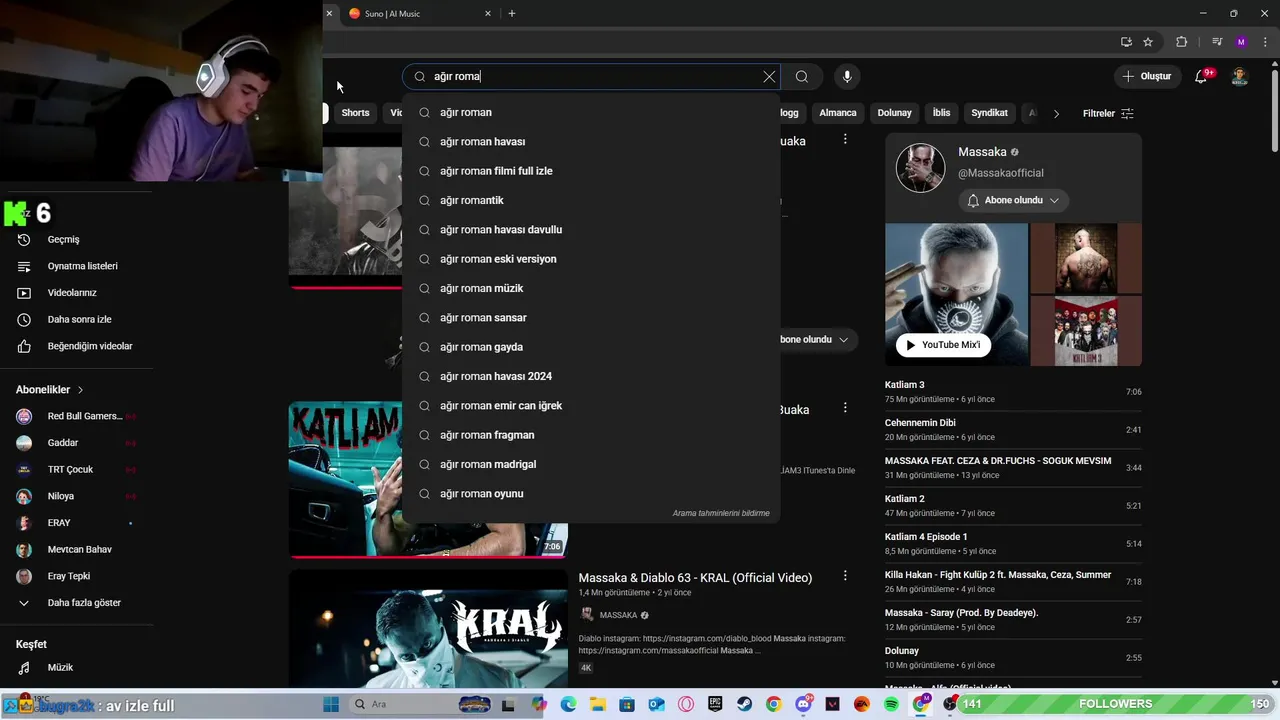Screen dimensions: 1280x720
Task: Choose suggestion 'ağır roman fragman'
Action: [x=591, y=435]
